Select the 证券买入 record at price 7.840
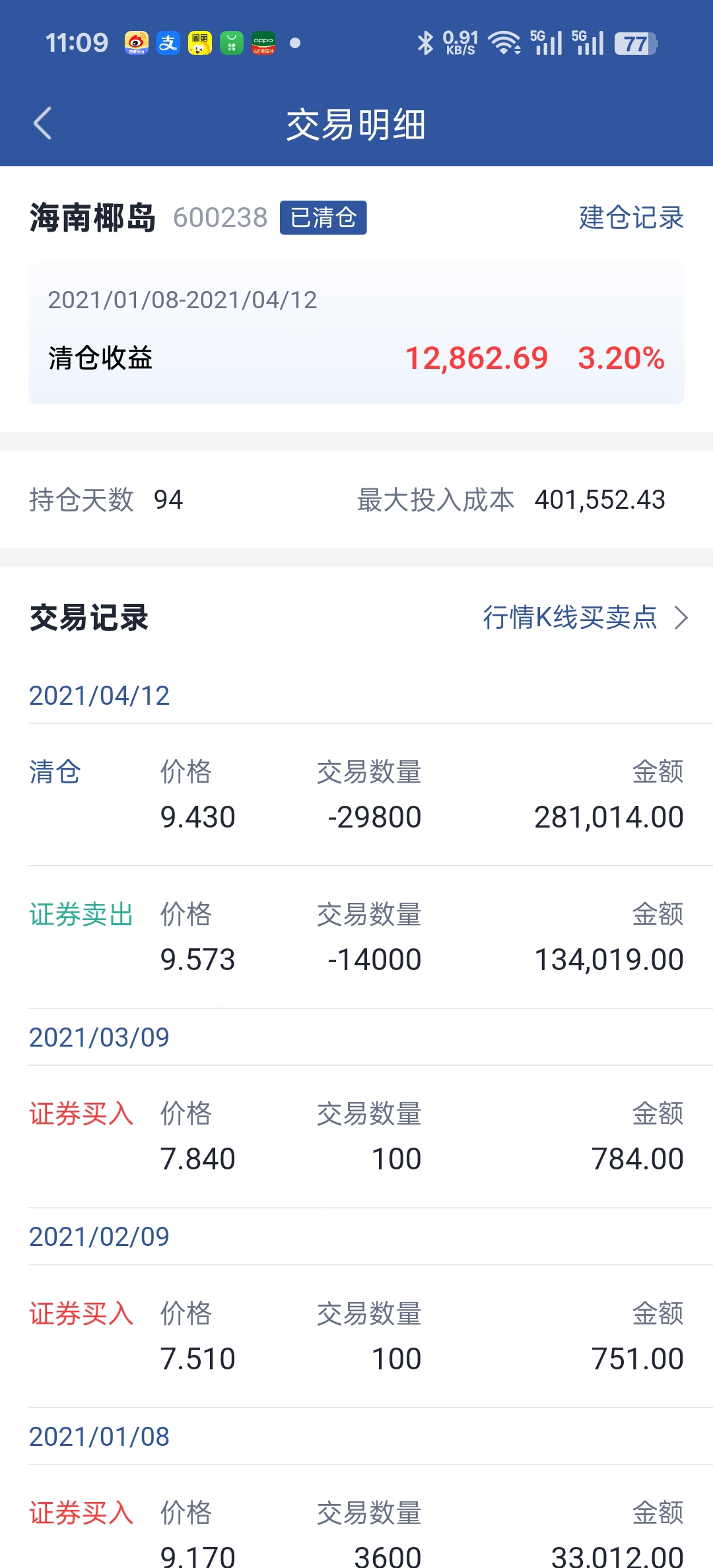This screenshot has width=713, height=1568. click(356, 1136)
